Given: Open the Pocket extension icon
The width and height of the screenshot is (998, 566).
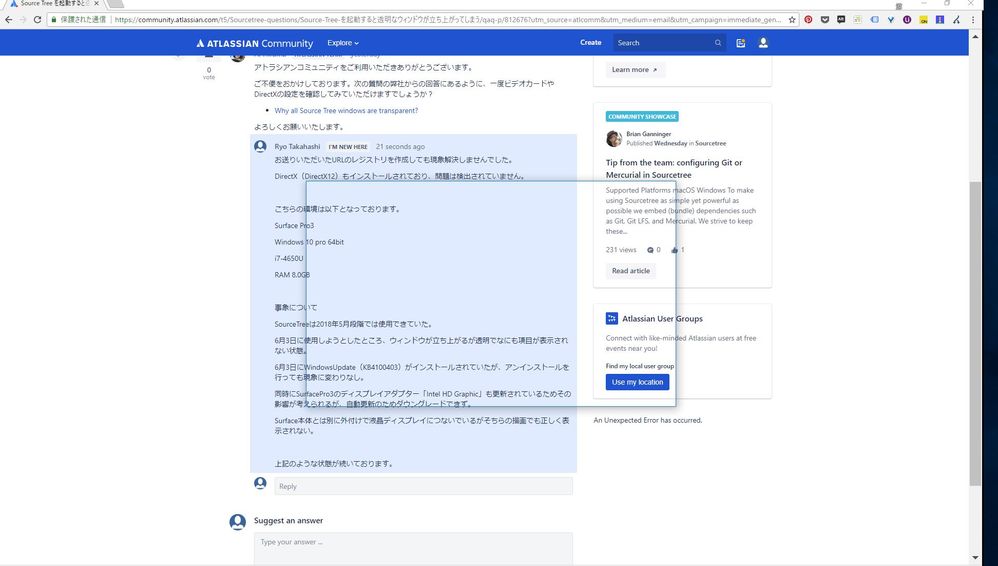Looking at the screenshot, I should [825, 20].
